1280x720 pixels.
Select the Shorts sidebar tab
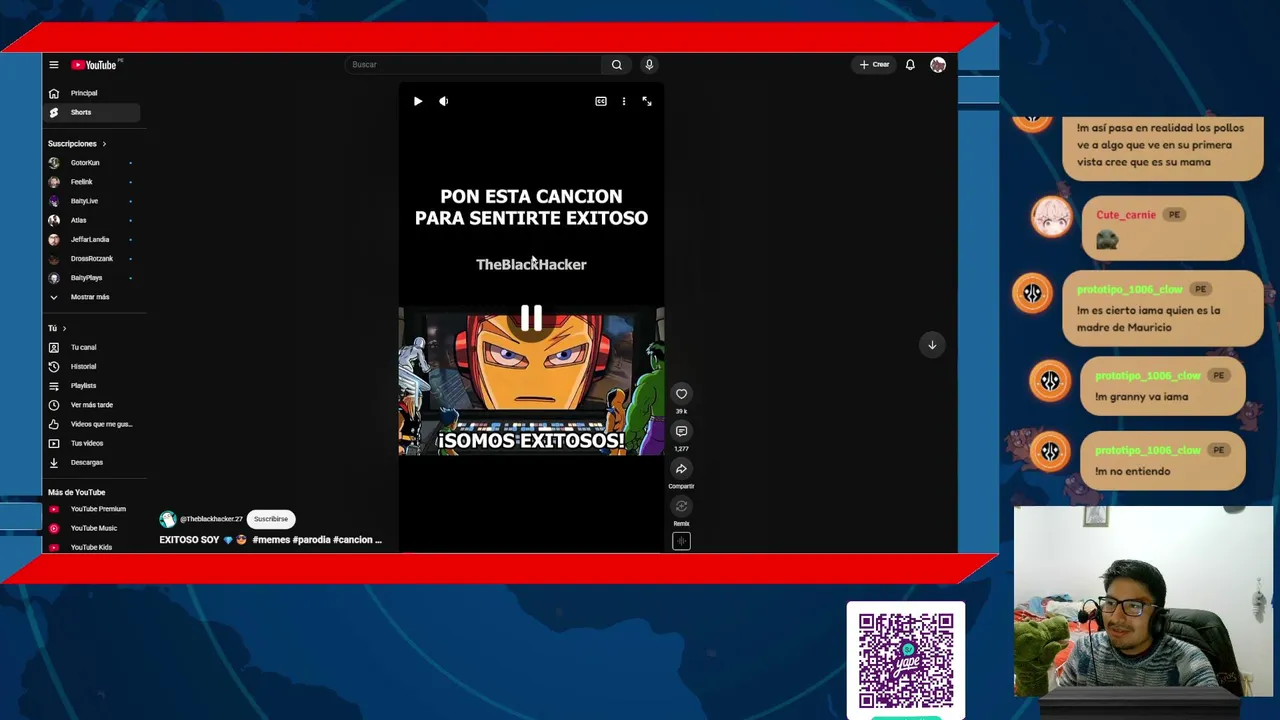point(93,112)
